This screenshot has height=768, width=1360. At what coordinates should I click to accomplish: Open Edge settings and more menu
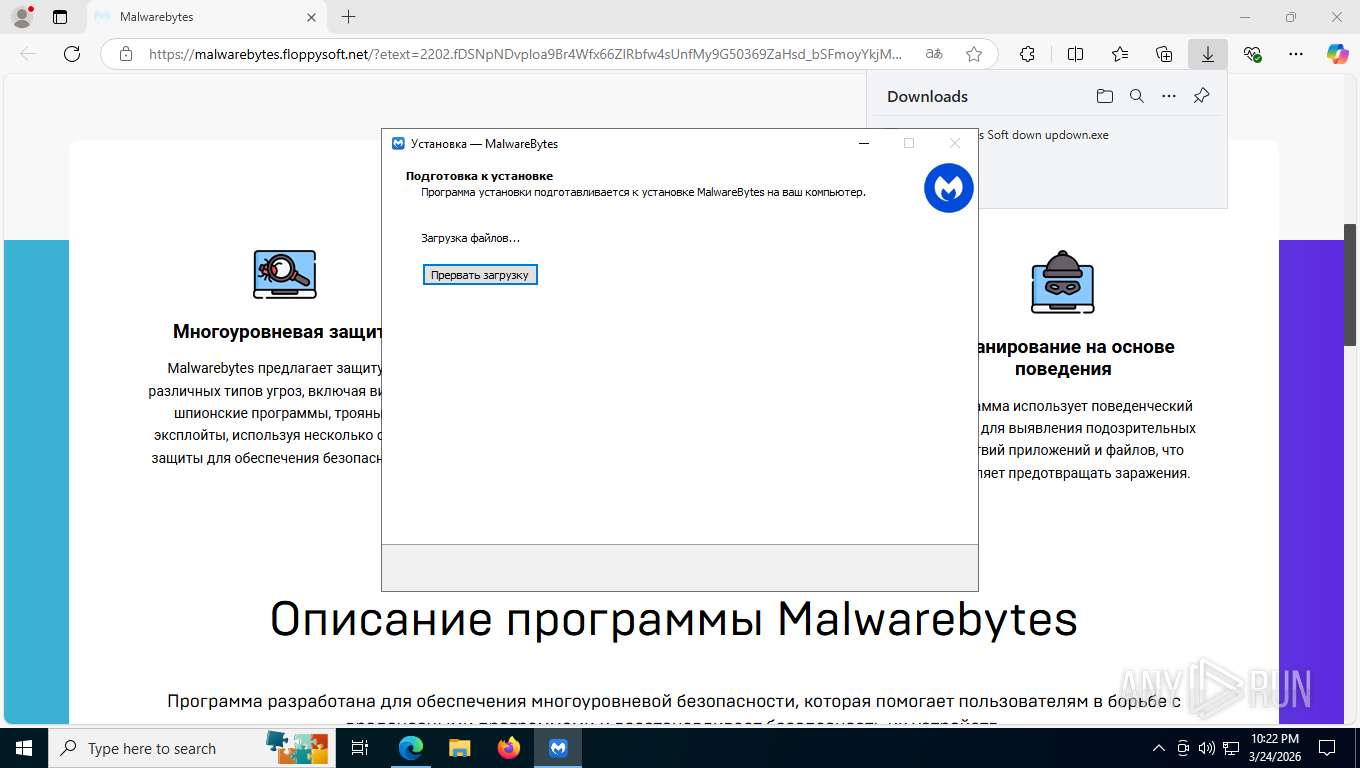click(x=1296, y=54)
